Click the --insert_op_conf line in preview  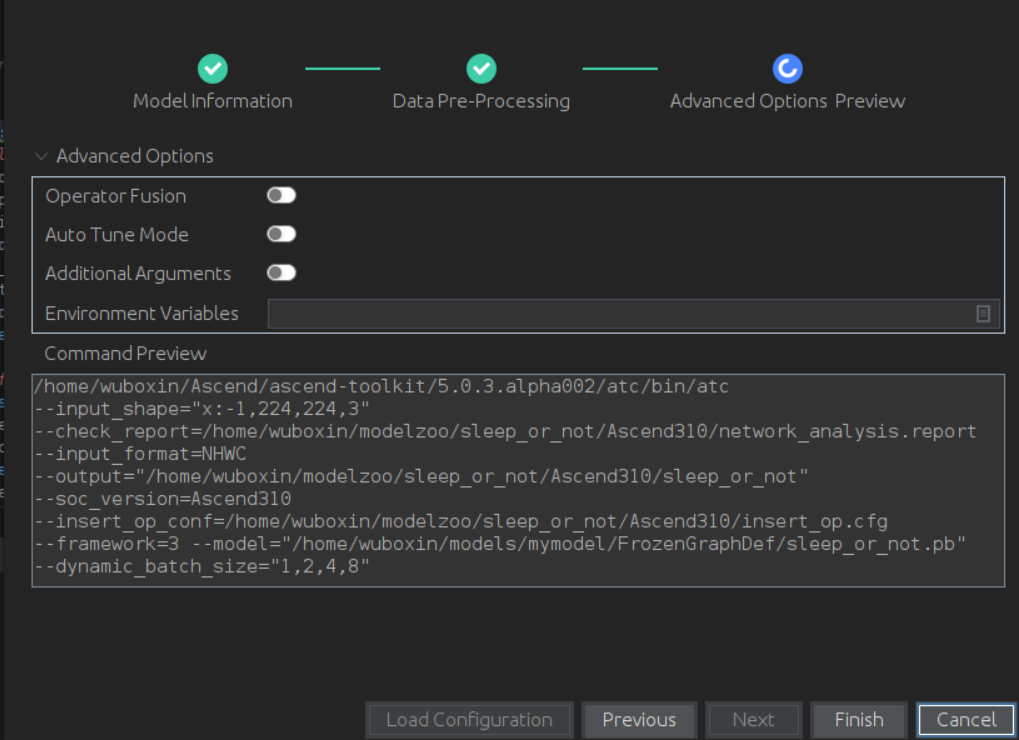[x=461, y=522]
